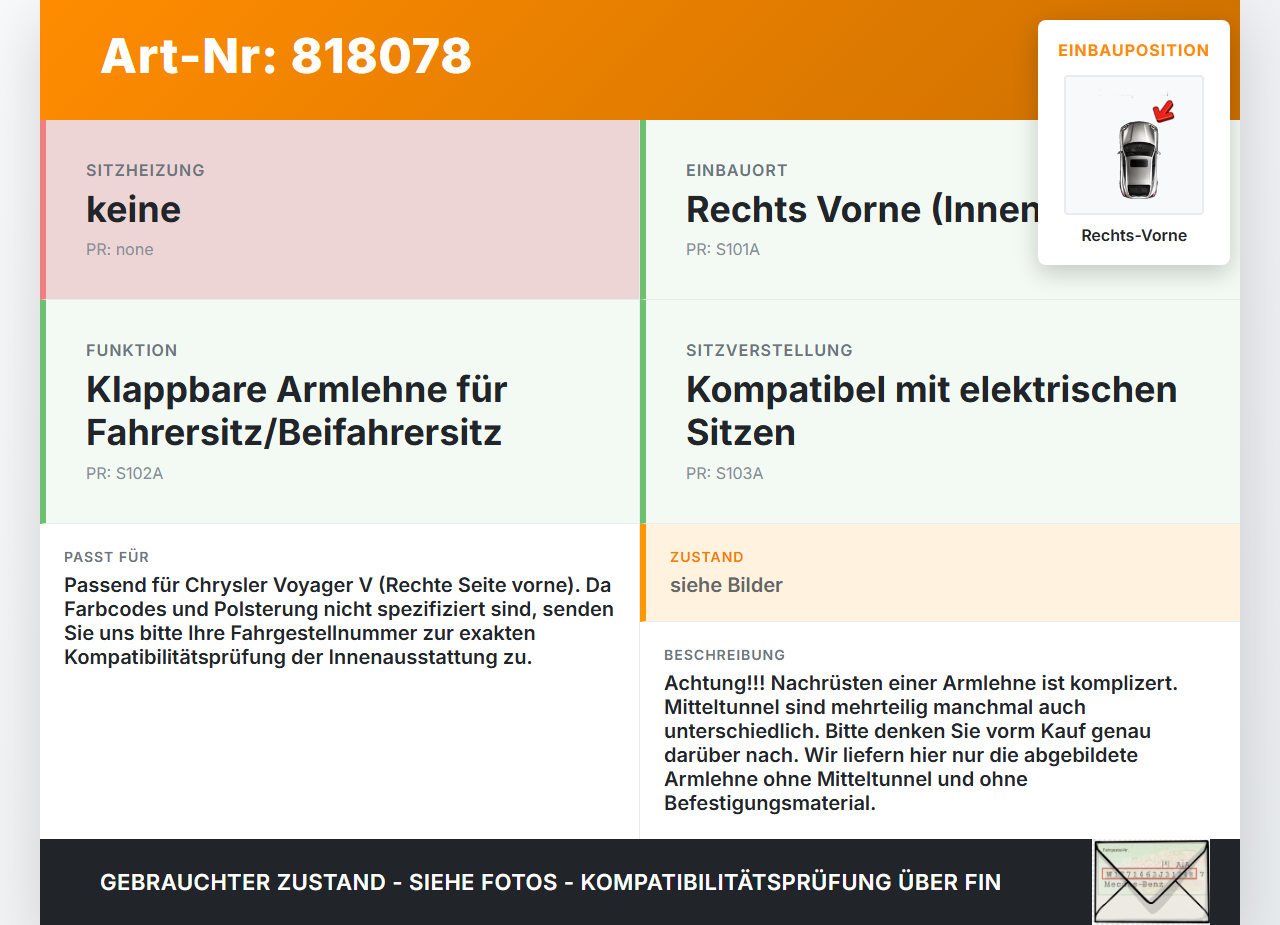Click the ZUSTAND orange label
The height and width of the screenshot is (925, 1280).
click(707, 557)
